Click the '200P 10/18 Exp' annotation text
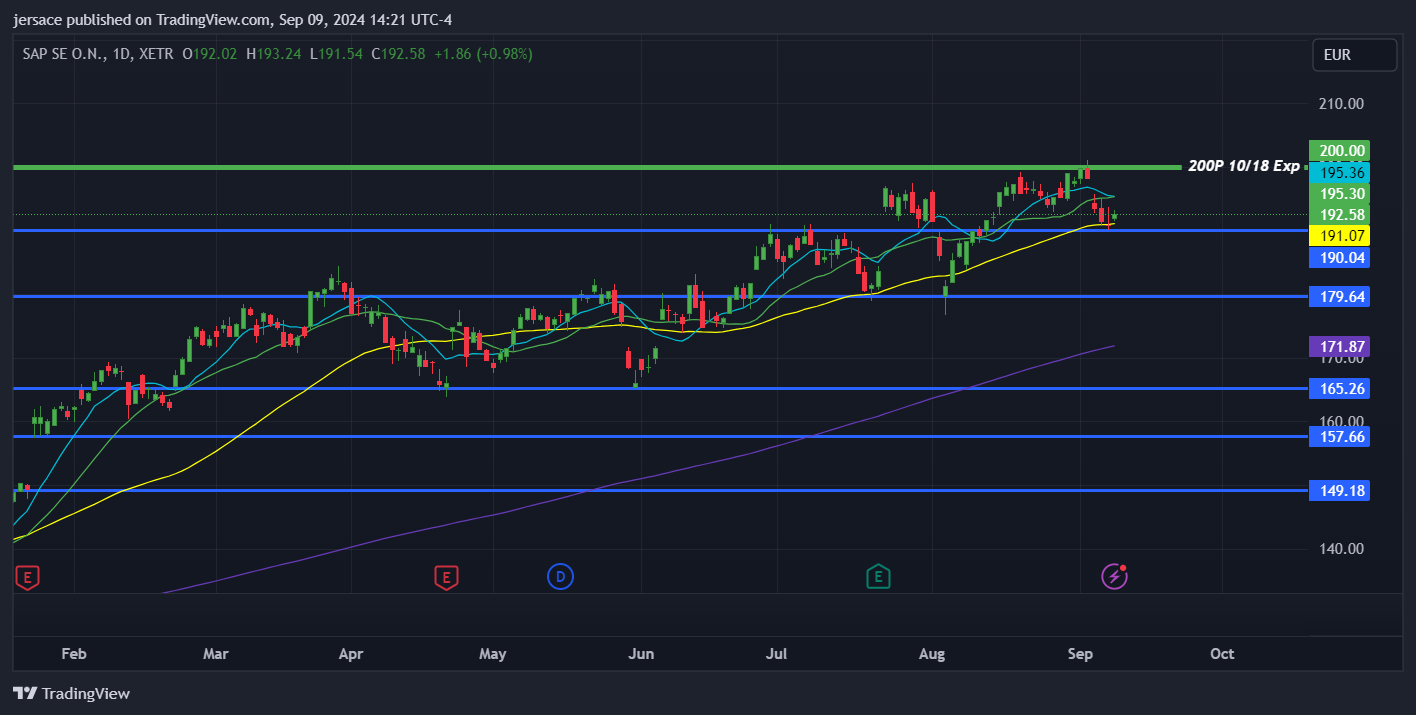Viewport: 1416px width, 715px height. tap(1244, 166)
